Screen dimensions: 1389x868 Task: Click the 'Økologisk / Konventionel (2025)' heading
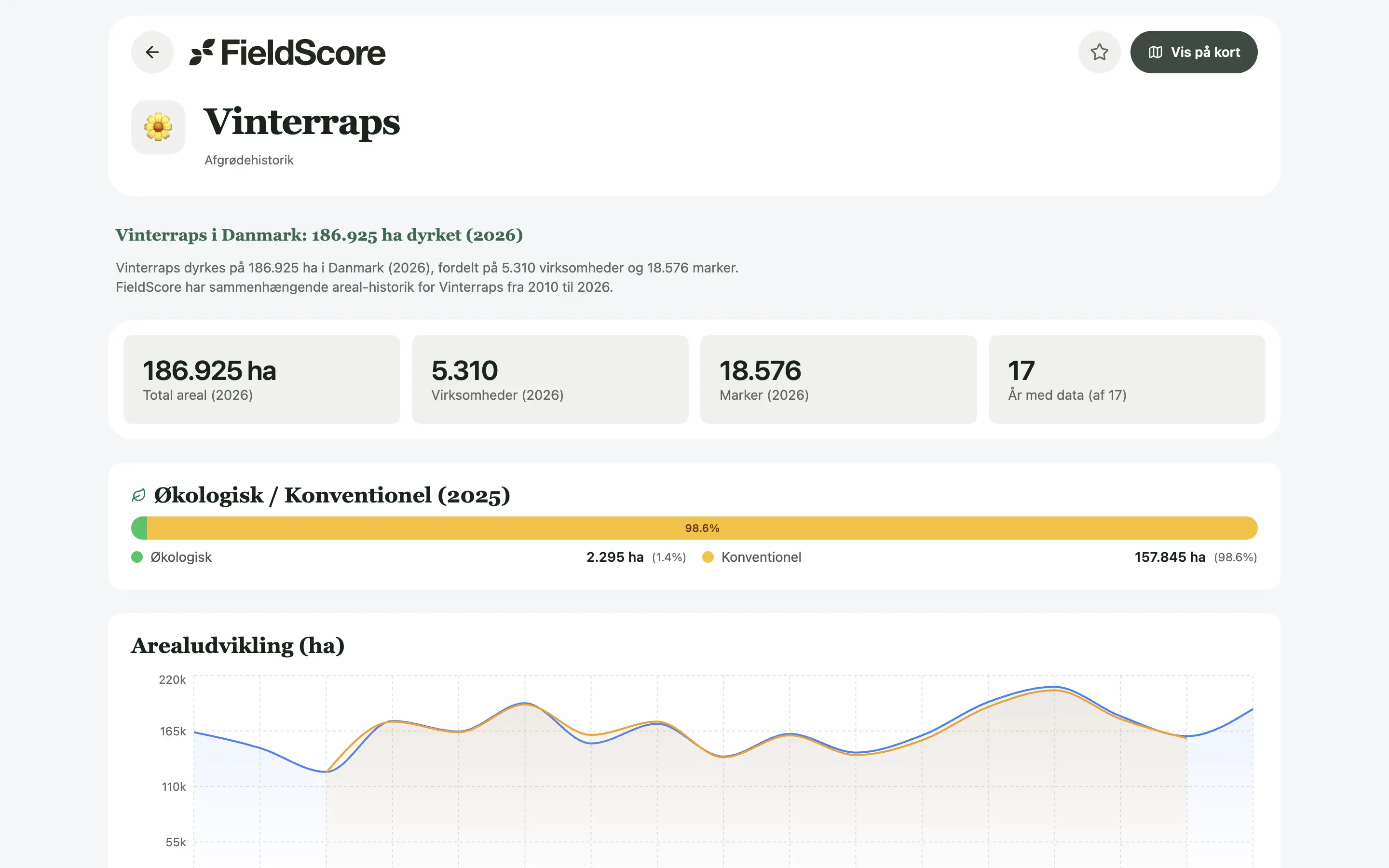[332, 495]
